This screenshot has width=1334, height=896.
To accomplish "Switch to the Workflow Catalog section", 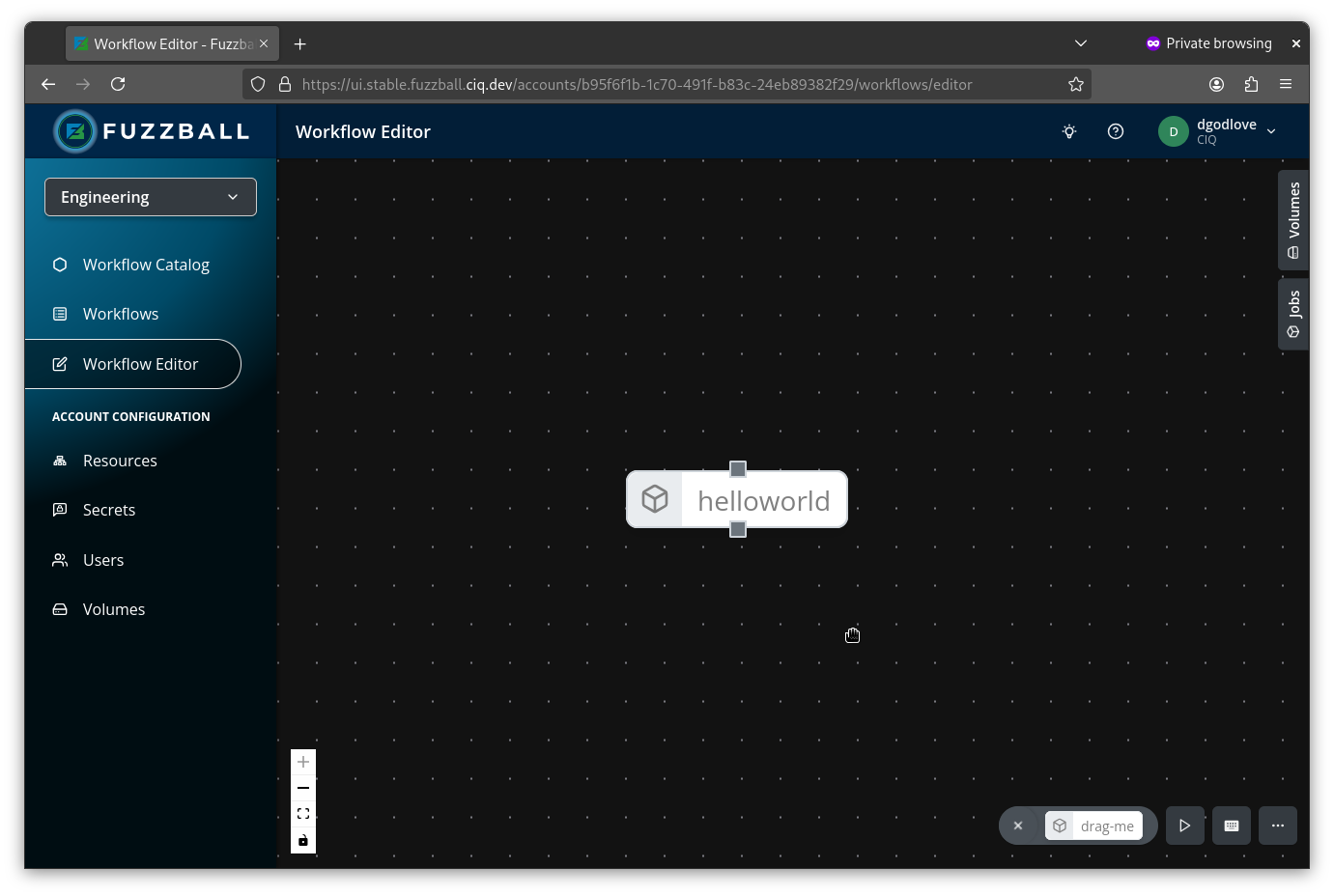I will pos(146,265).
